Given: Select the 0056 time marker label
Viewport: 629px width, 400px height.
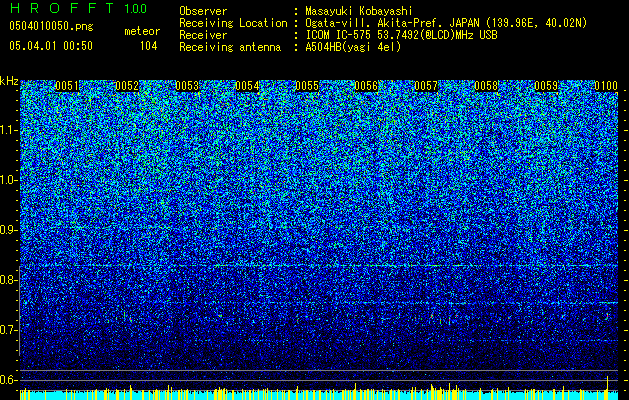Looking at the screenshot, I should tap(366, 86).
